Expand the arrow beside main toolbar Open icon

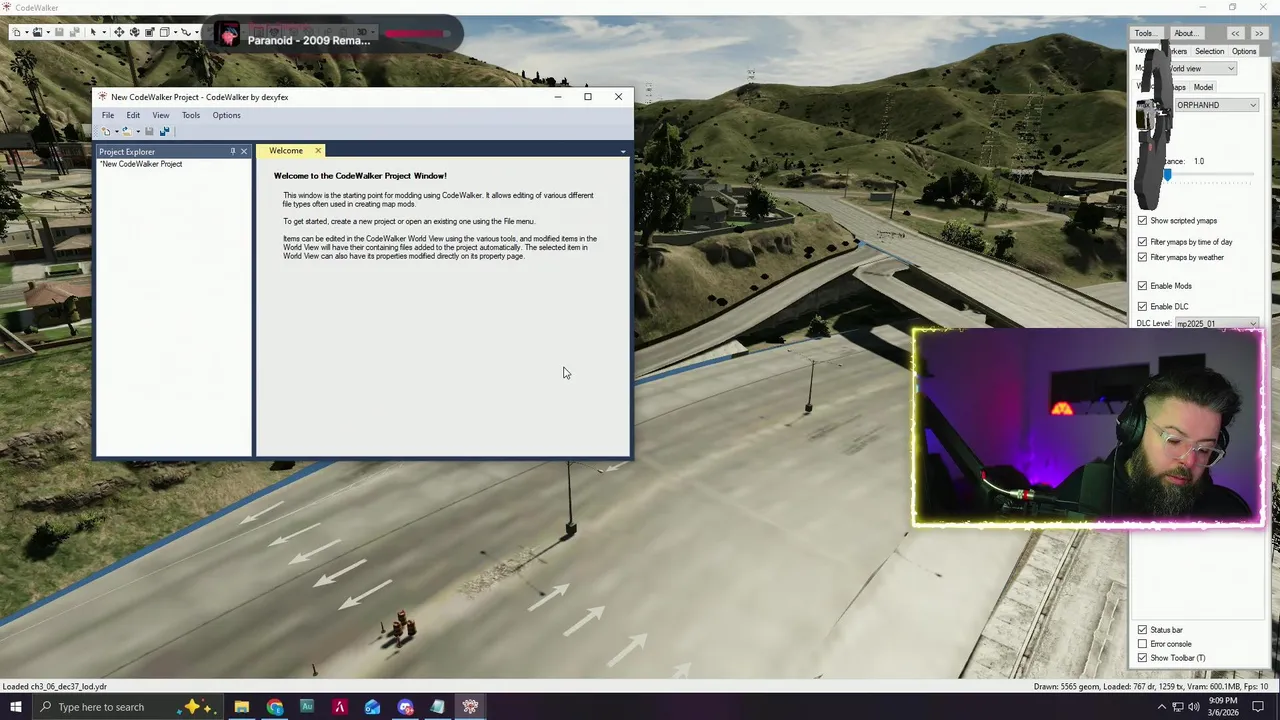[x=48, y=32]
